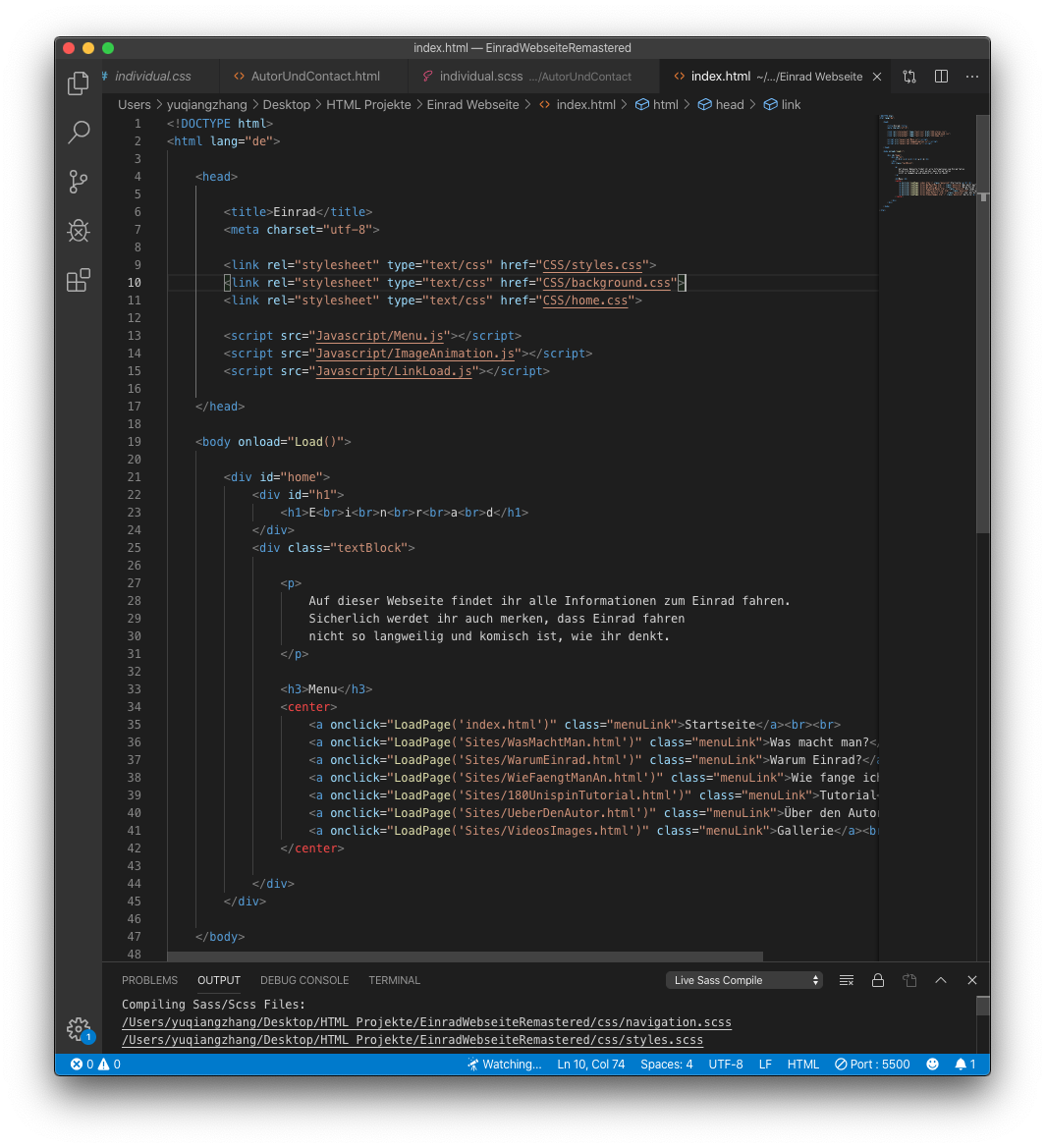Click Ln 10, Col 74 cursor position
Viewport: 1045px width, 1148px height.
[x=591, y=1065]
